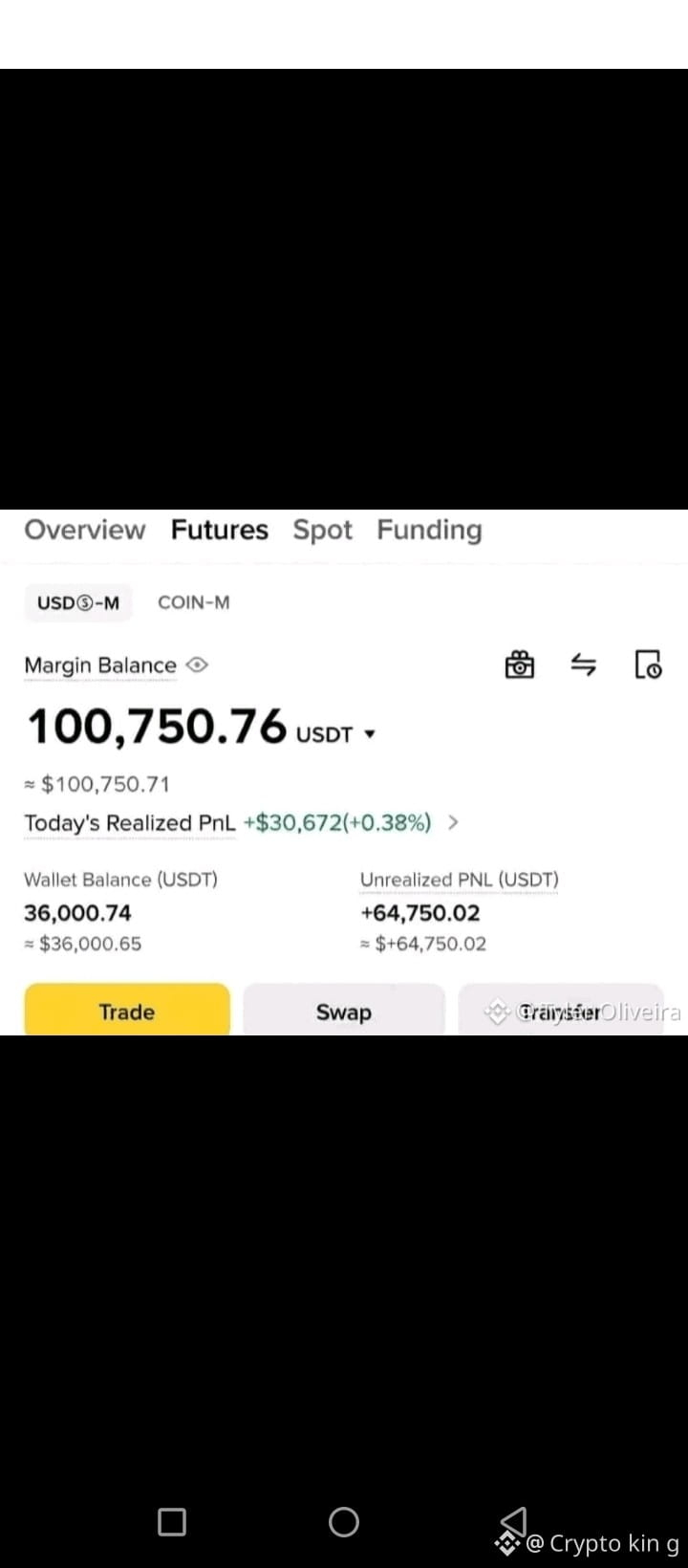Select the Futures tab
The width and height of the screenshot is (688, 1568).
pyautogui.click(x=220, y=530)
